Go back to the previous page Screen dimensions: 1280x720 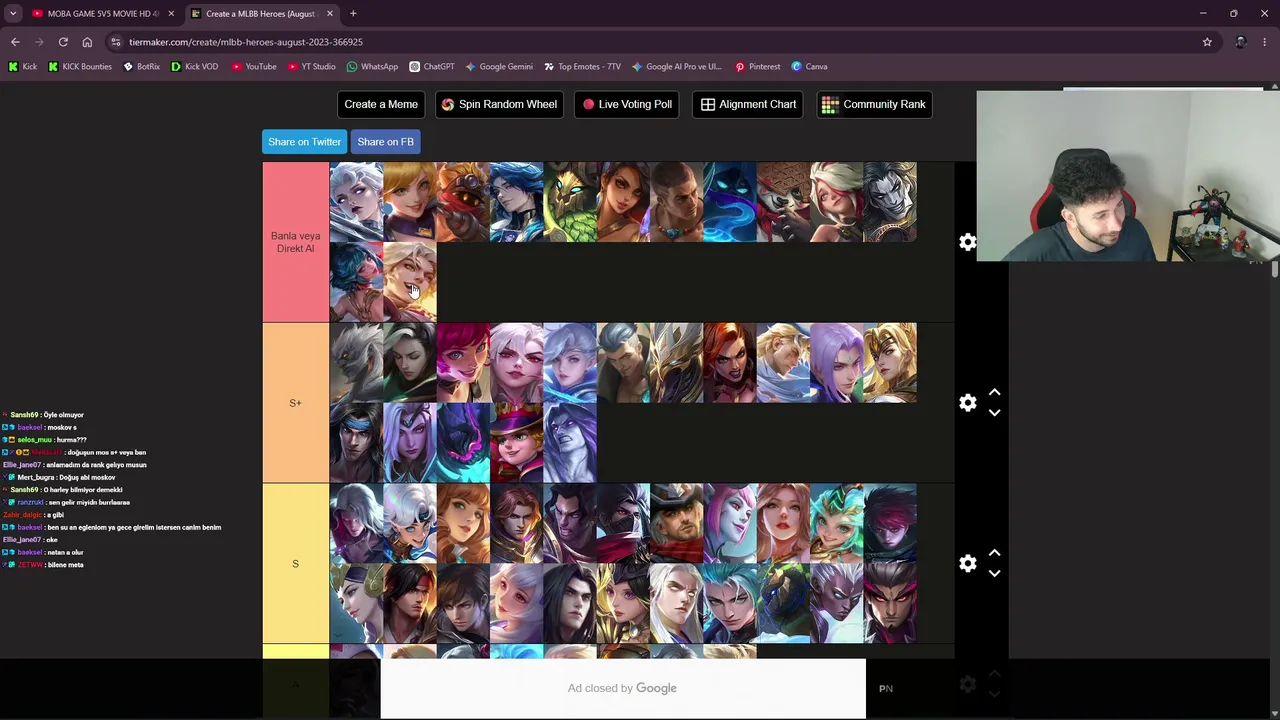(x=15, y=42)
